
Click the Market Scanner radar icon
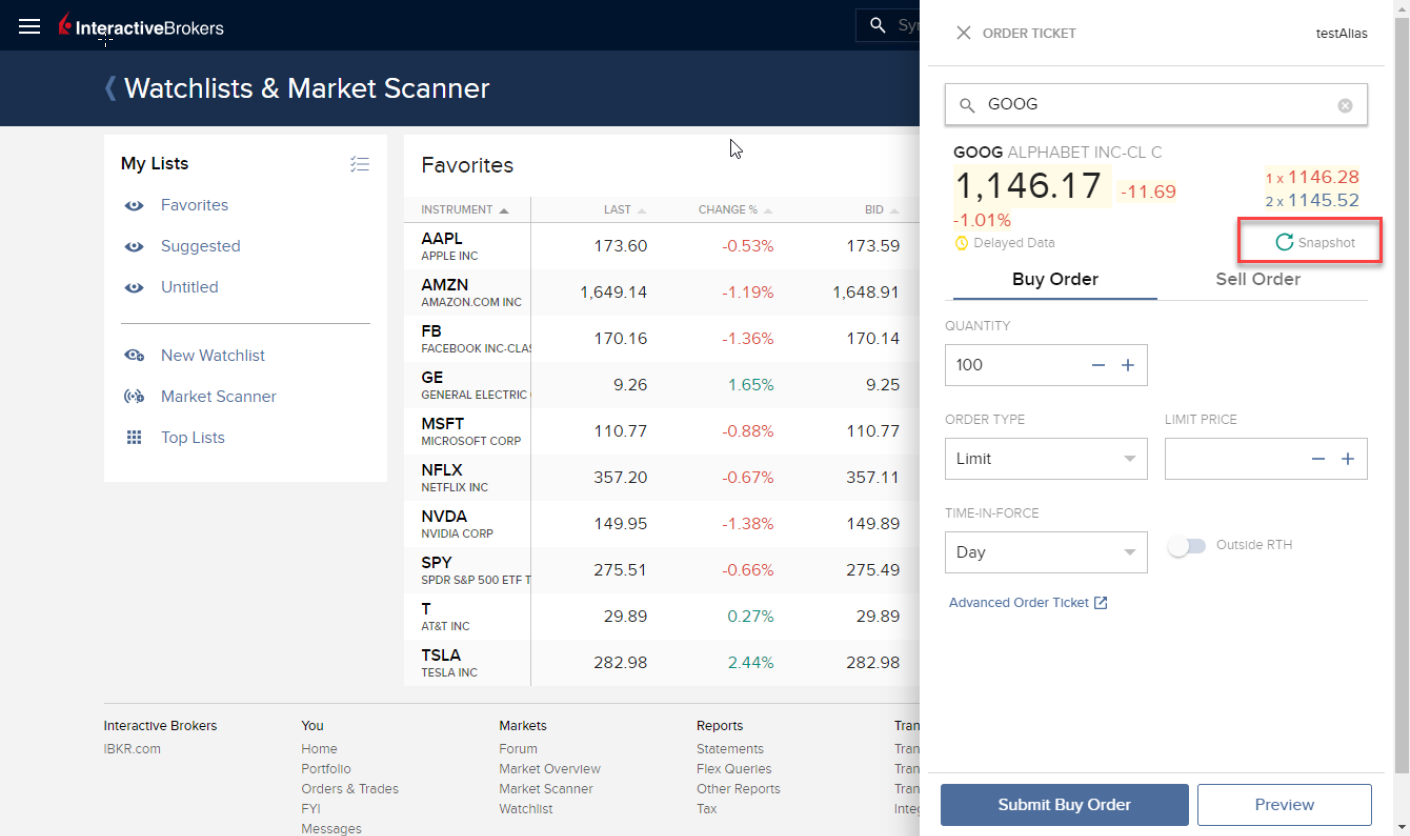134,396
